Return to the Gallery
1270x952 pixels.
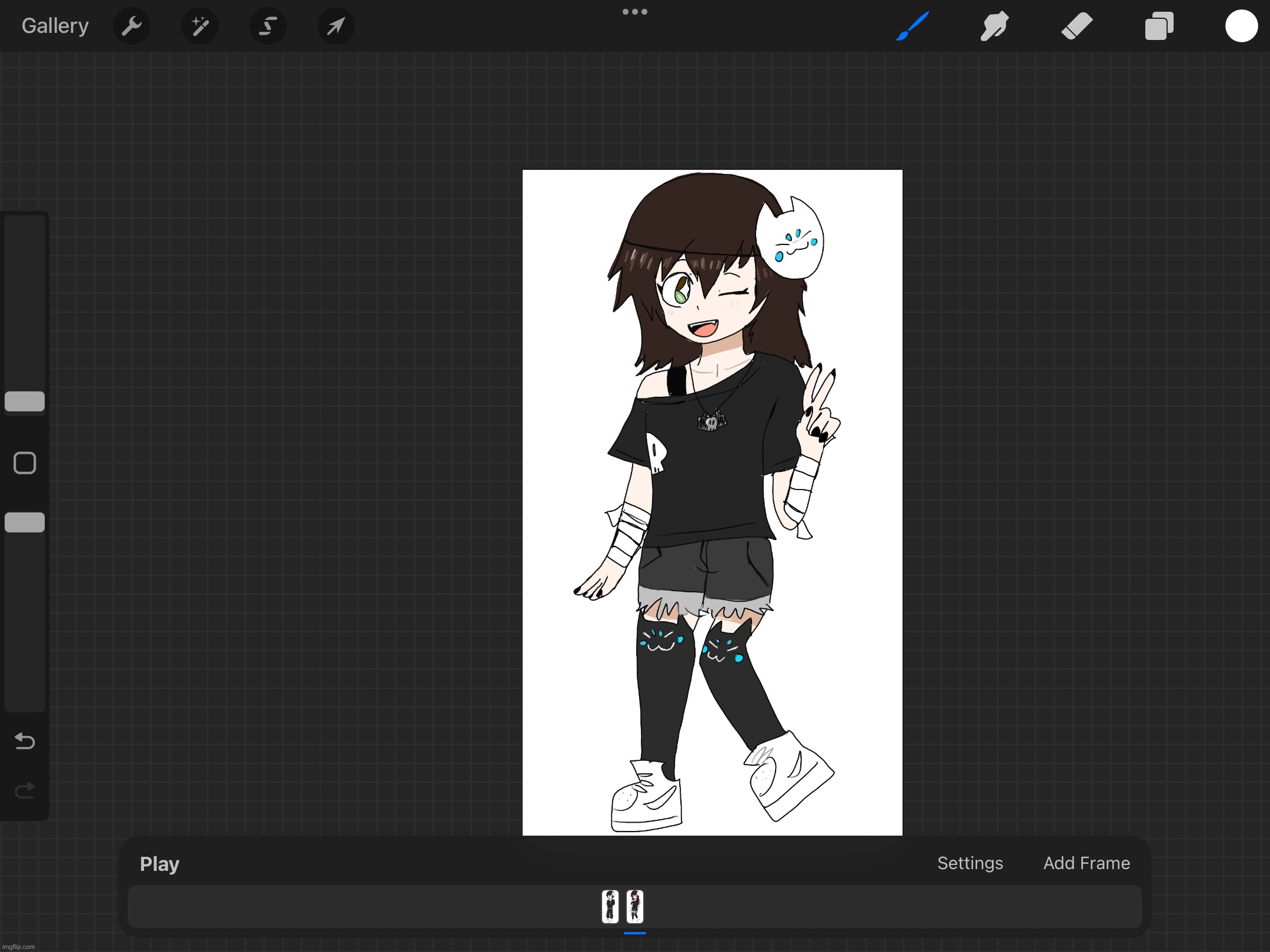[55, 25]
